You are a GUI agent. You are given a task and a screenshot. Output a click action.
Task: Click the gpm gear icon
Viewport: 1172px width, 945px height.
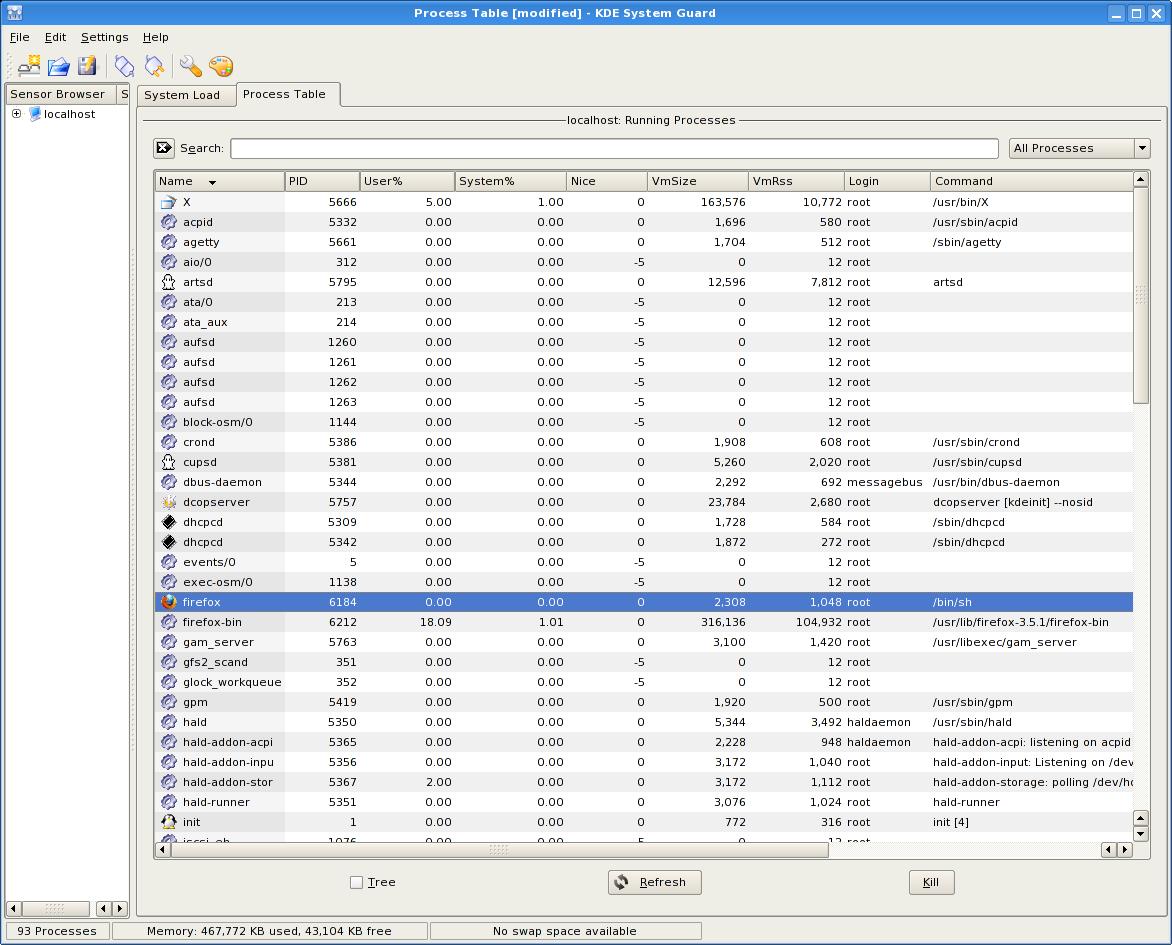[x=169, y=702]
